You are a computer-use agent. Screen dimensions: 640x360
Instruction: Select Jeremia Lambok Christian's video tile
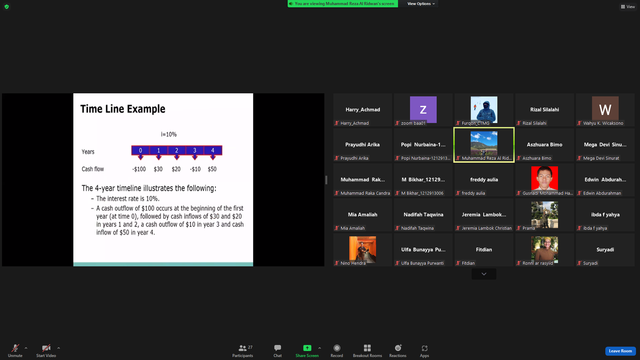click(484, 215)
